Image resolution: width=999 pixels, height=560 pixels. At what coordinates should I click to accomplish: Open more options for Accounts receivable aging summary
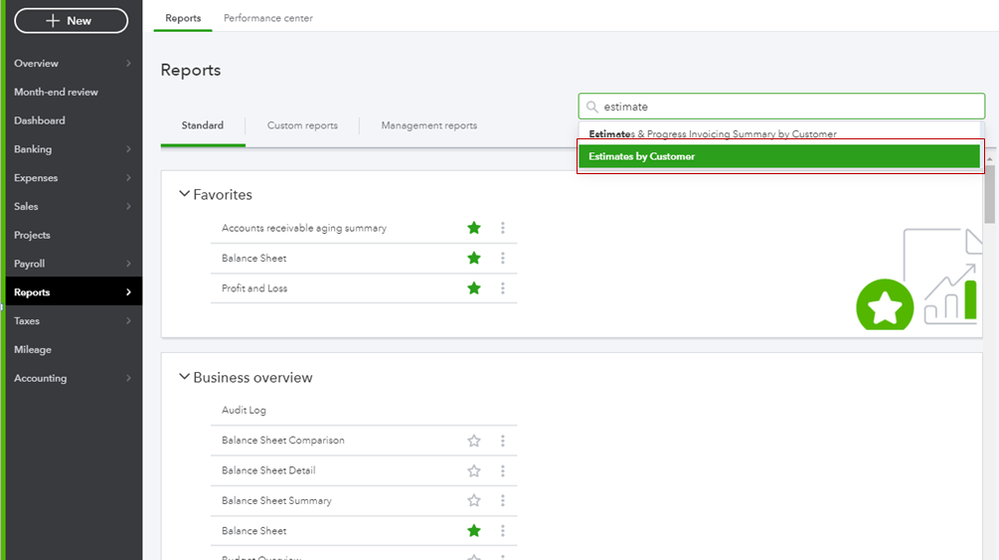[503, 228]
